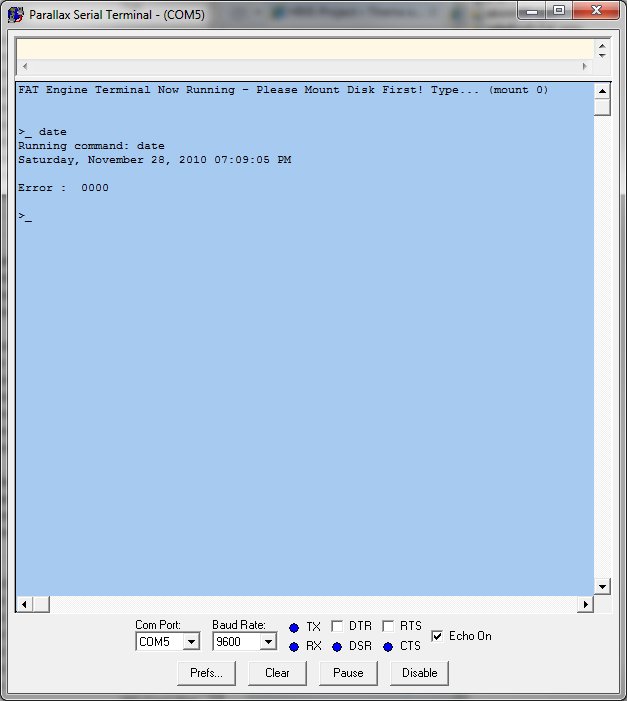The width and height of the screenshot is (627, 701).
Task: Click the RX indicator light
Action: pyautogui.click(x=294, y=647)
